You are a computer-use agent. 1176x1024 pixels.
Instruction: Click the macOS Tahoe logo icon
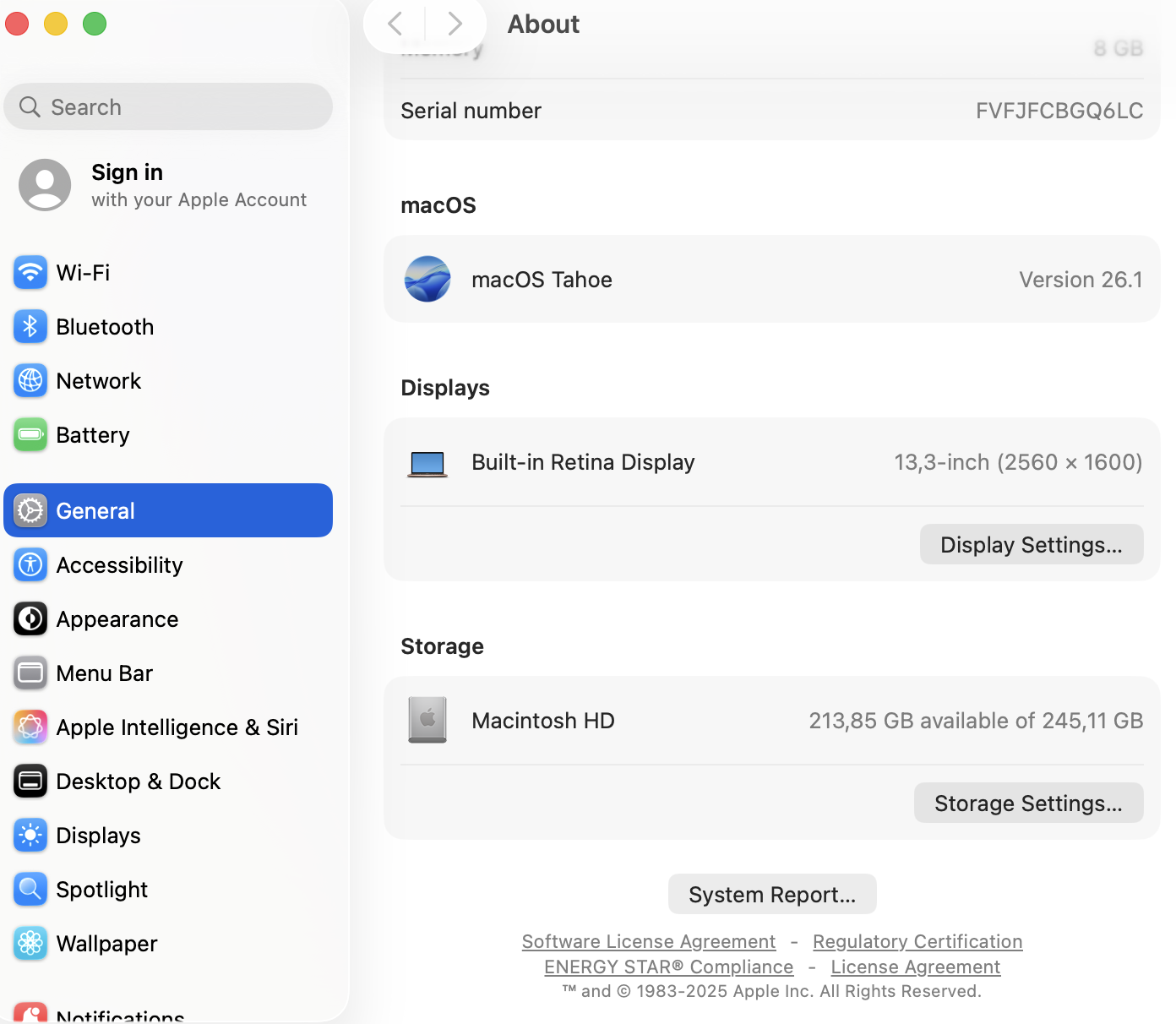pos(427,279)
